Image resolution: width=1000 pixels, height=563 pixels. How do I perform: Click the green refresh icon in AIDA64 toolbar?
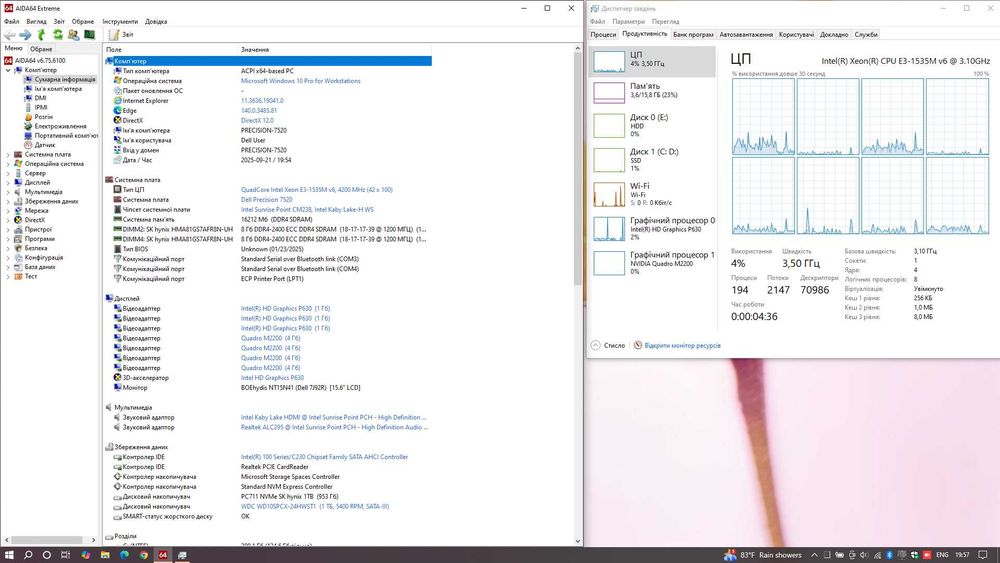pos(57,34)
